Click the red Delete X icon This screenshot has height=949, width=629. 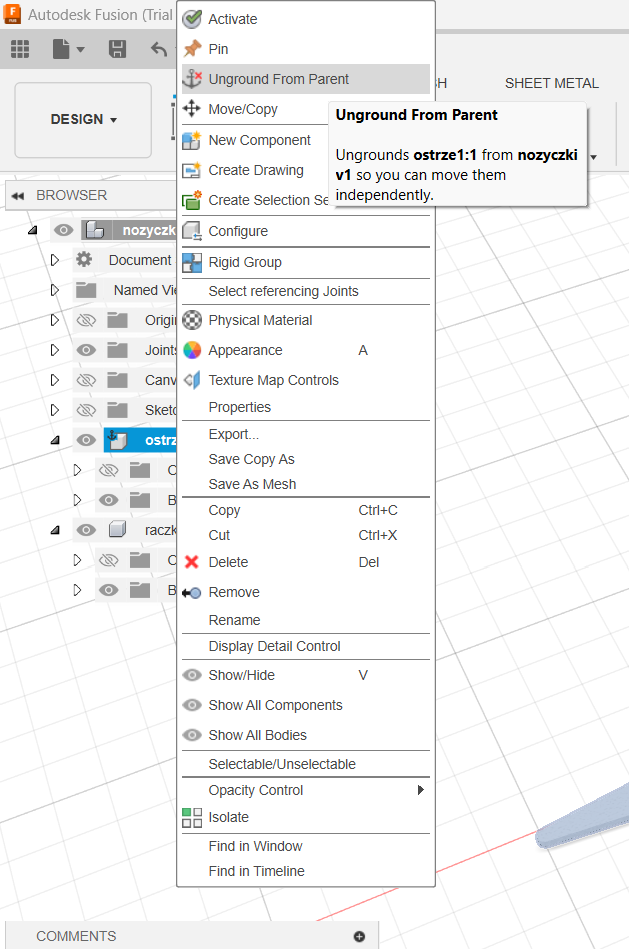click(x=192, y=562)
